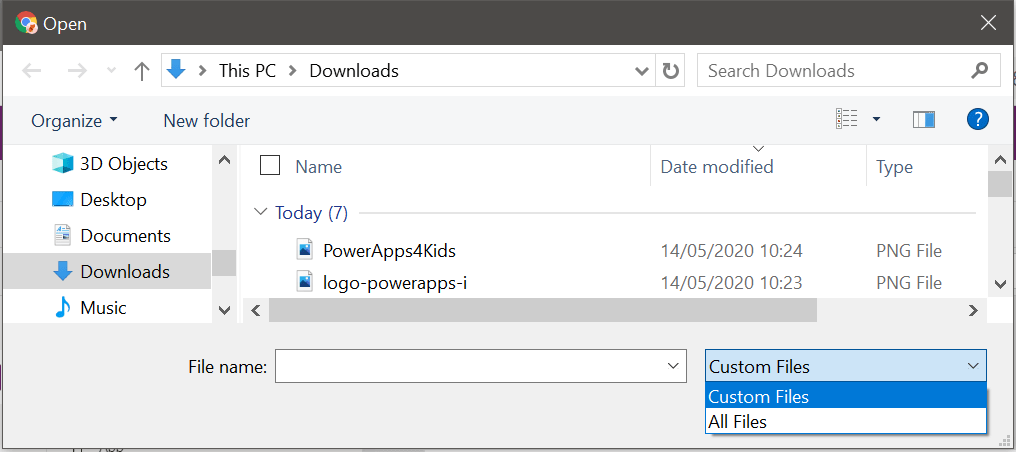Image resolution: width=1016 pixels, height=452 pixels.
Task: Collapse the file type combo box
Action: pyautogui.click(x=973, y=367)
